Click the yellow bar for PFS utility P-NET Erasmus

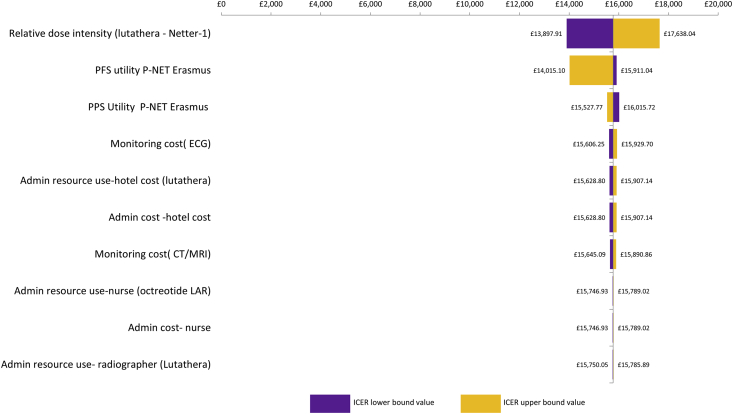pyautogui.click(x=591, y=70)
